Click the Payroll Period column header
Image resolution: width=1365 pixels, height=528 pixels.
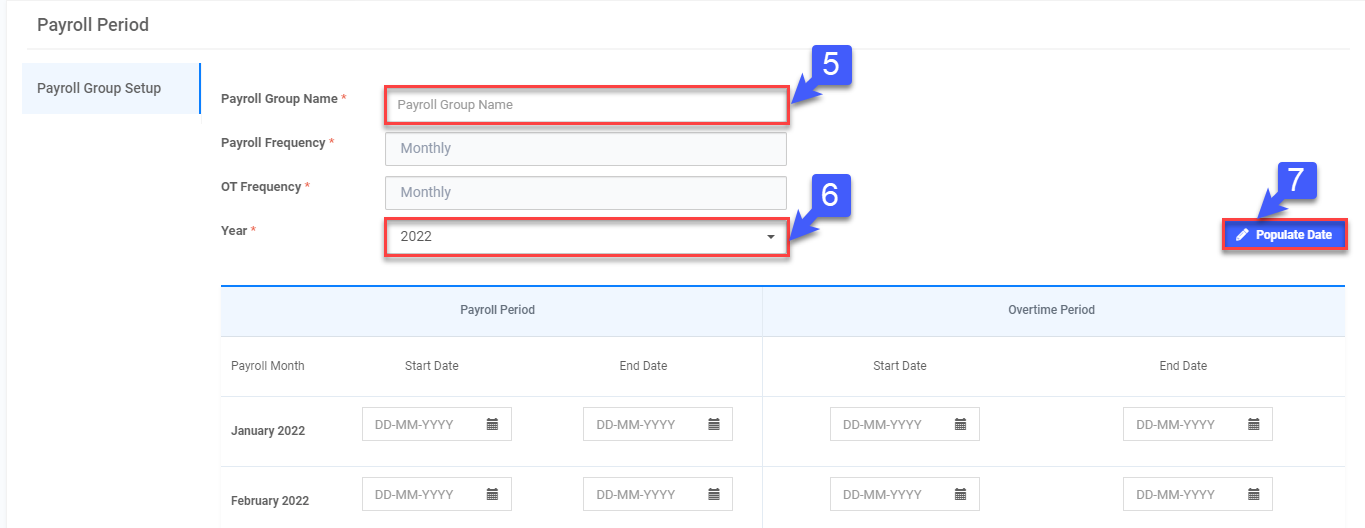[x=497, y=310]
